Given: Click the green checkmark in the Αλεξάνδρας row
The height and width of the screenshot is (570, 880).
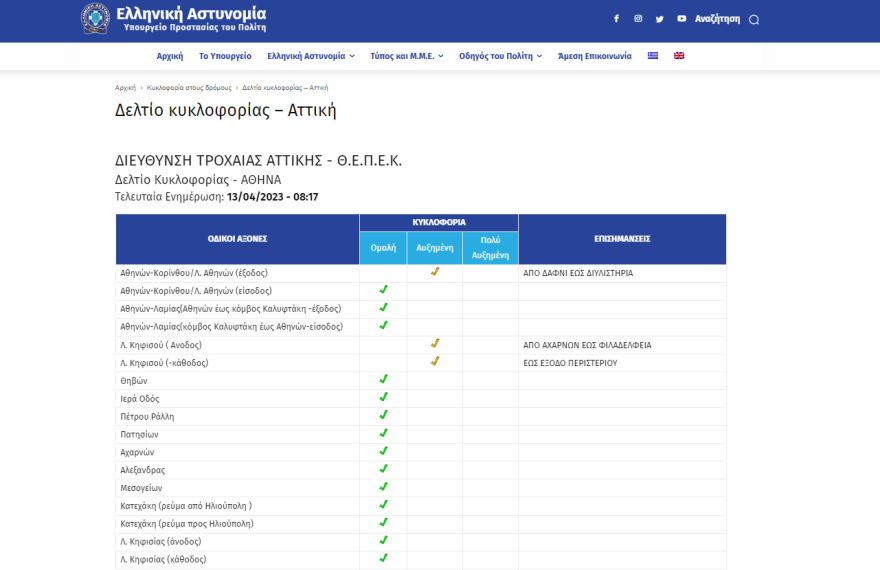Looking at the screenshot, I should [x=383, y=469].
